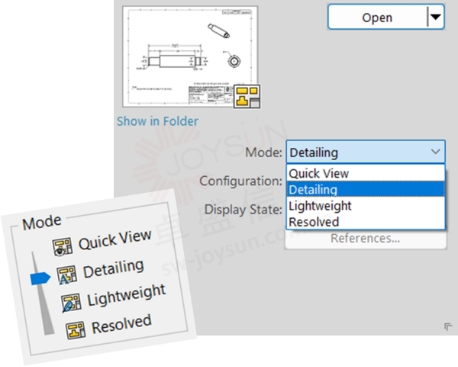The width and height of the screenshot is (458, 367).
Task: Click the blue Mode slider handle
Action: (40, 278)
